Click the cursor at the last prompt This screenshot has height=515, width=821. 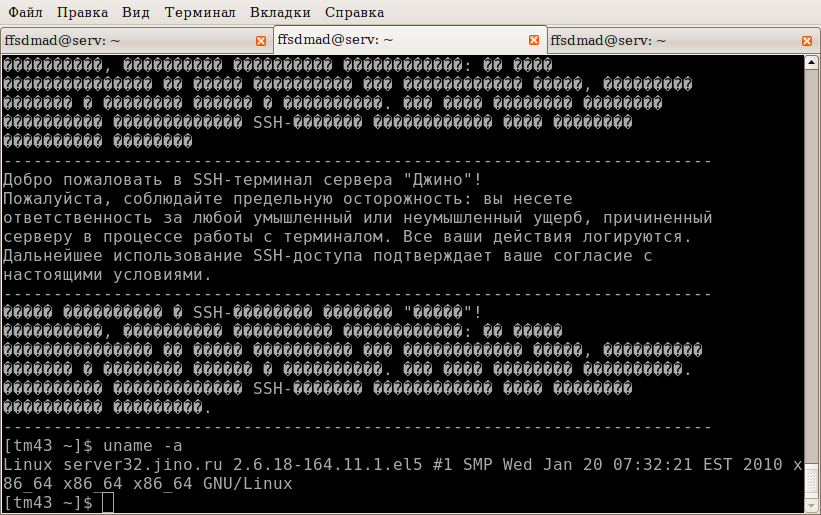(x=108, y=503)
